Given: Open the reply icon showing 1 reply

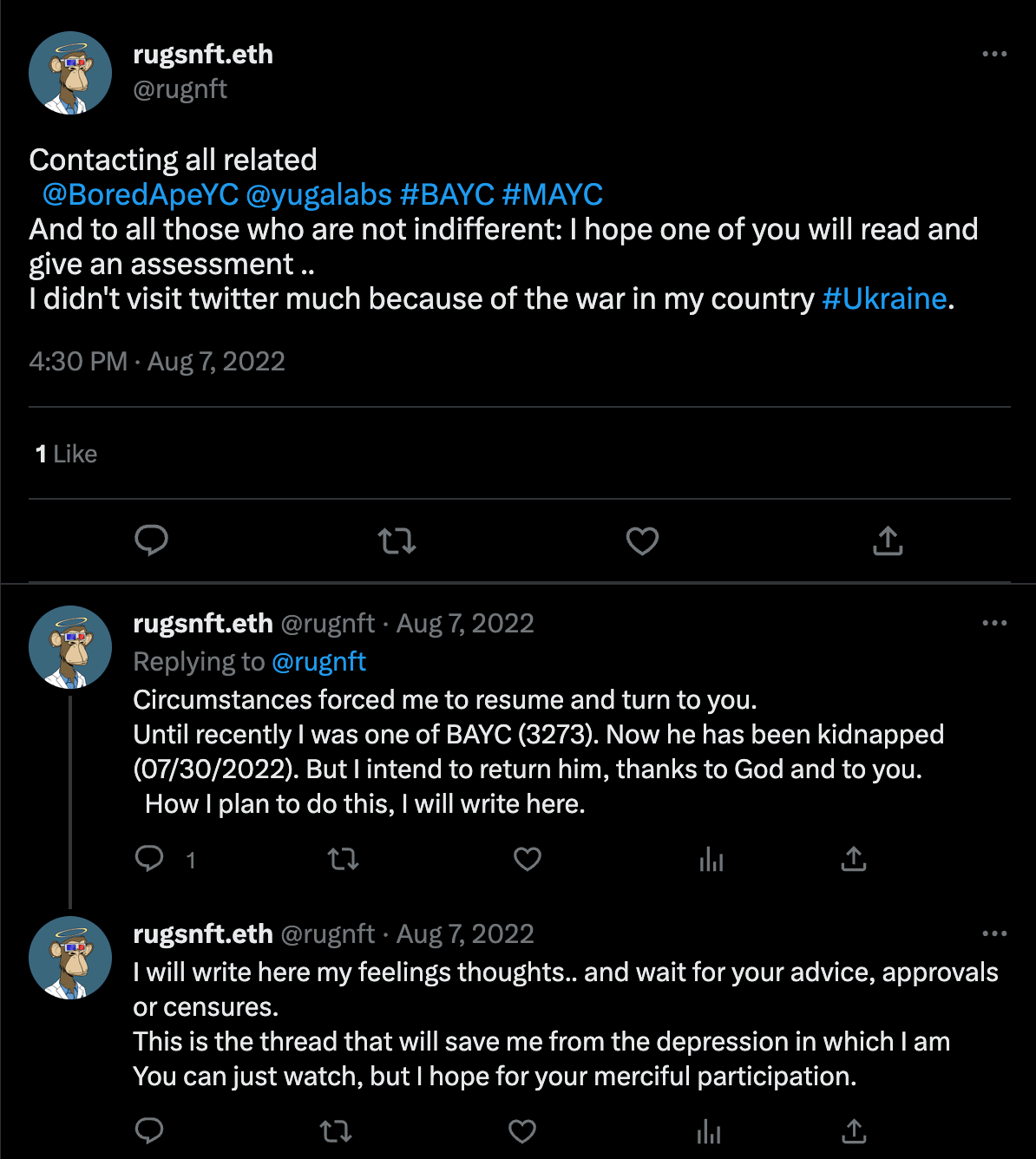Looking at the screenshot, I should coord(149,859).
